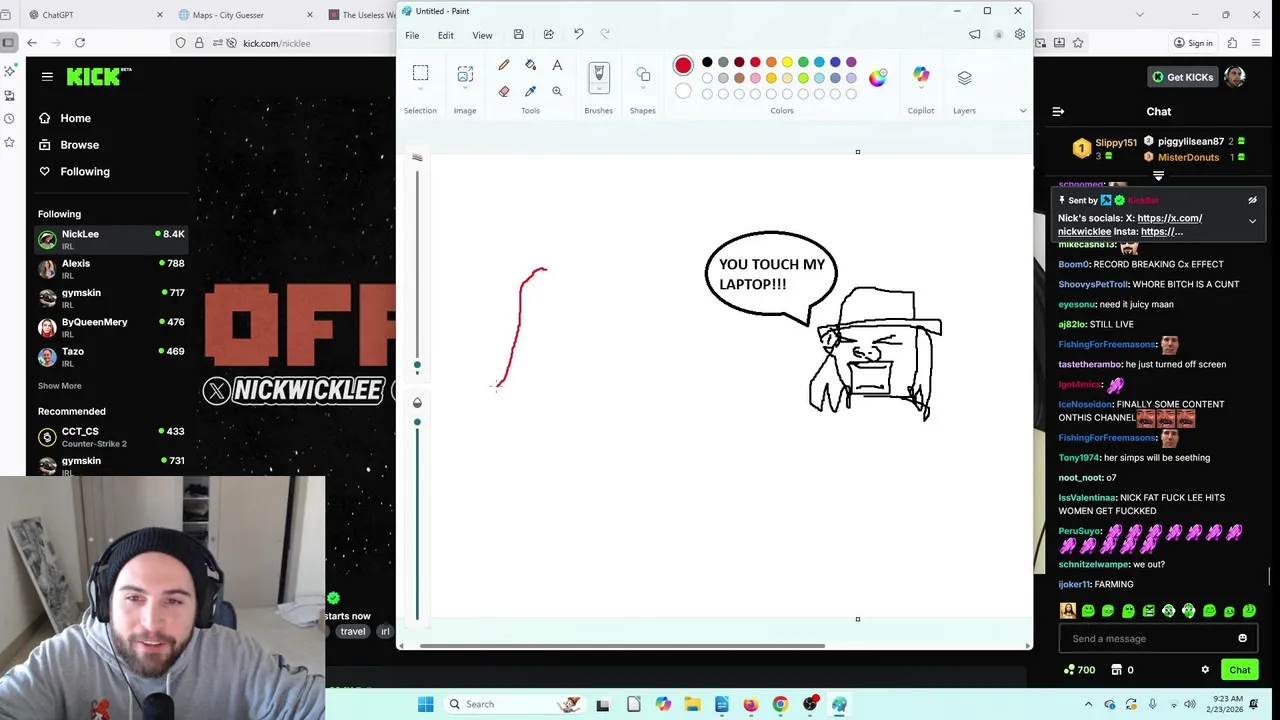1280x720 pixels.
Task: Unpin the pinned KickBot message
Action: coord(1252,200)
